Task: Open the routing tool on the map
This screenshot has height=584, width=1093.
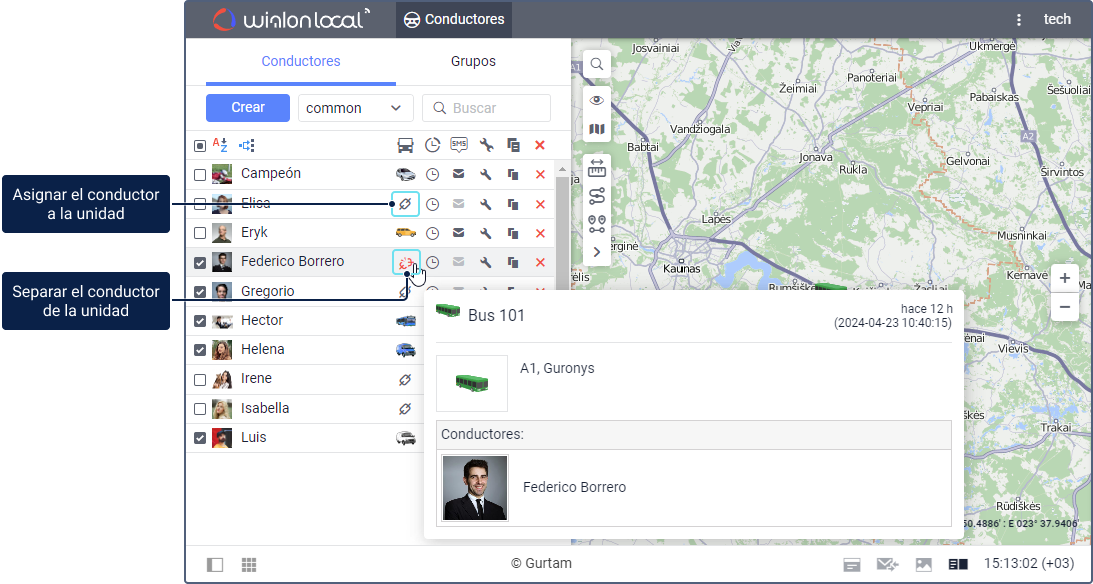Action: (597, 196)
